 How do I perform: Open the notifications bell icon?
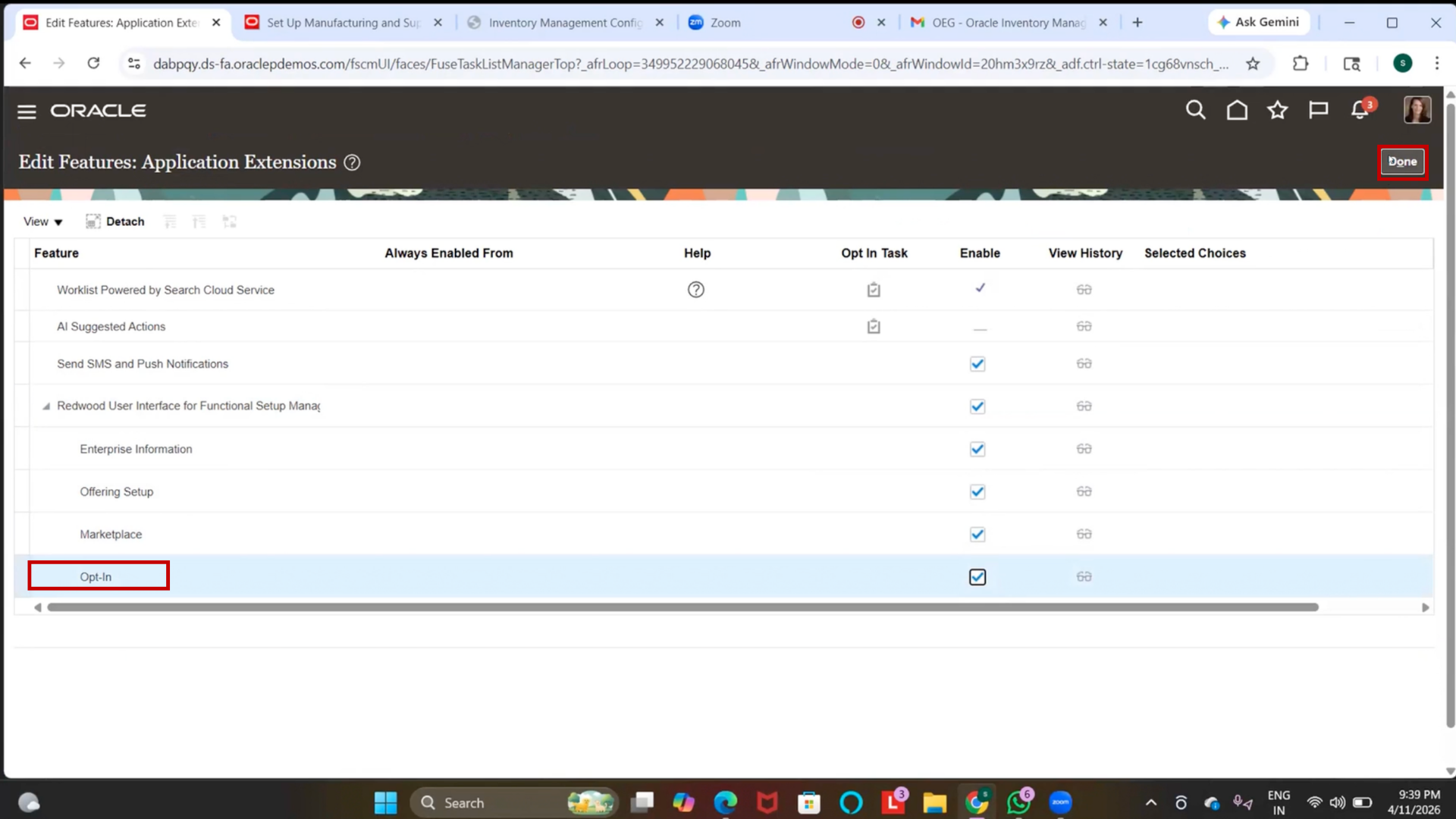(1360, 111)
